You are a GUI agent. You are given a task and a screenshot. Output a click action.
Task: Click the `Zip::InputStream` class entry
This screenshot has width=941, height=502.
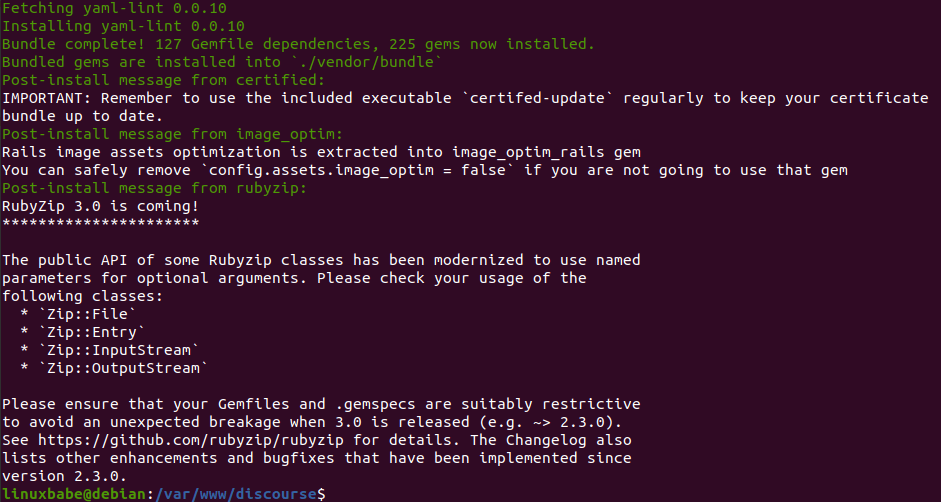[x=116, y=350]
